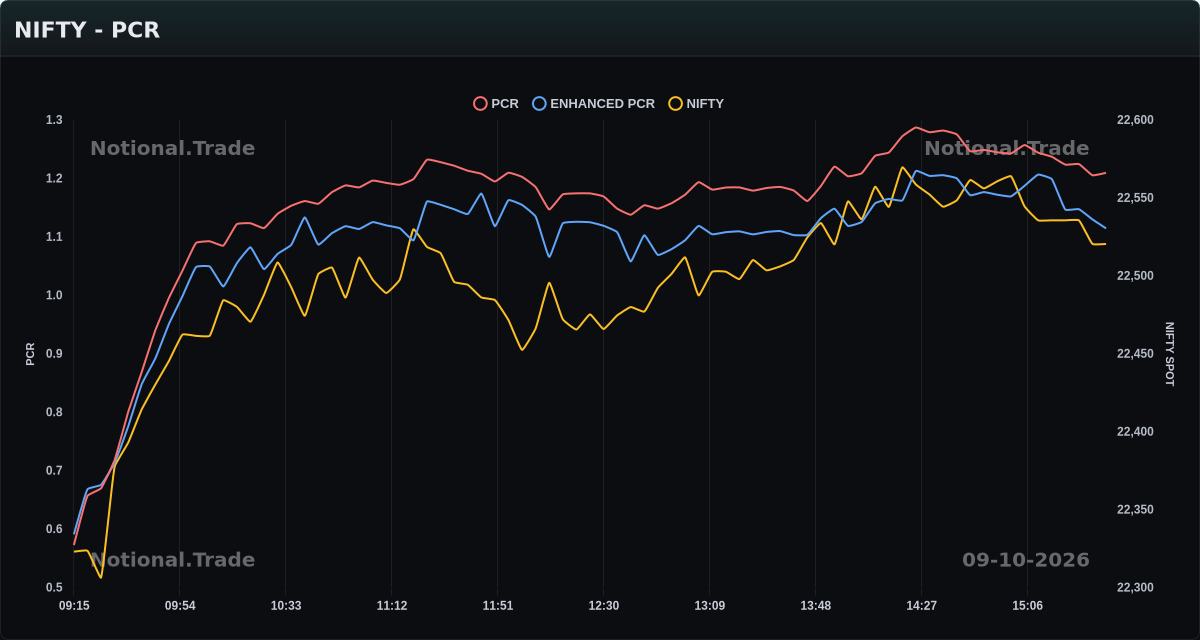Viewport: 1200px width, 640px height.
Task: Select the 09:15 time axis label
Action: point(74,606)
